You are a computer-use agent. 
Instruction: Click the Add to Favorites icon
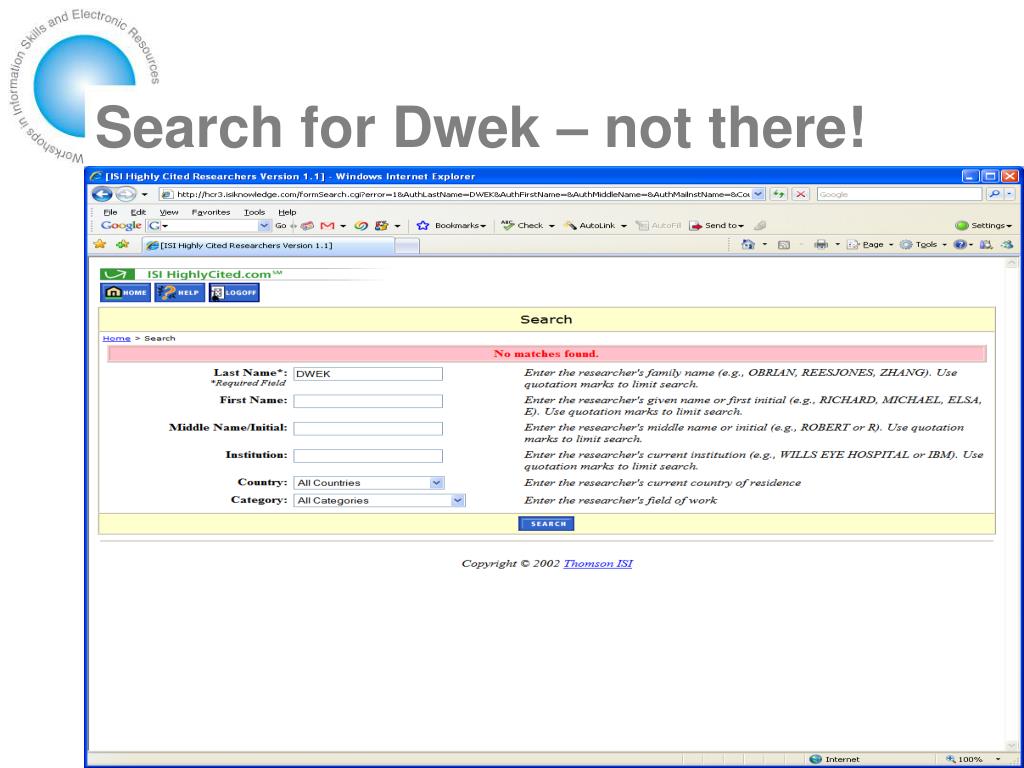tap(122, 244)
